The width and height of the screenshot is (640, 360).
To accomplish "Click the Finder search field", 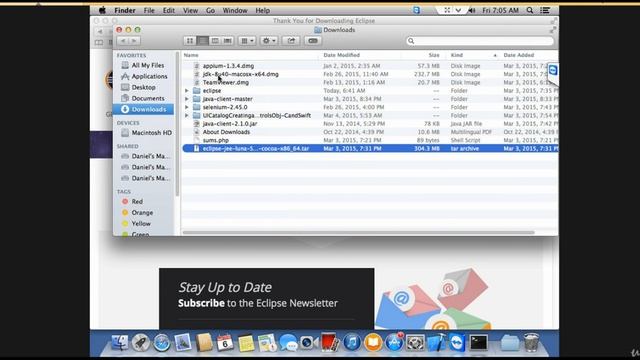I will click(480, 41).
